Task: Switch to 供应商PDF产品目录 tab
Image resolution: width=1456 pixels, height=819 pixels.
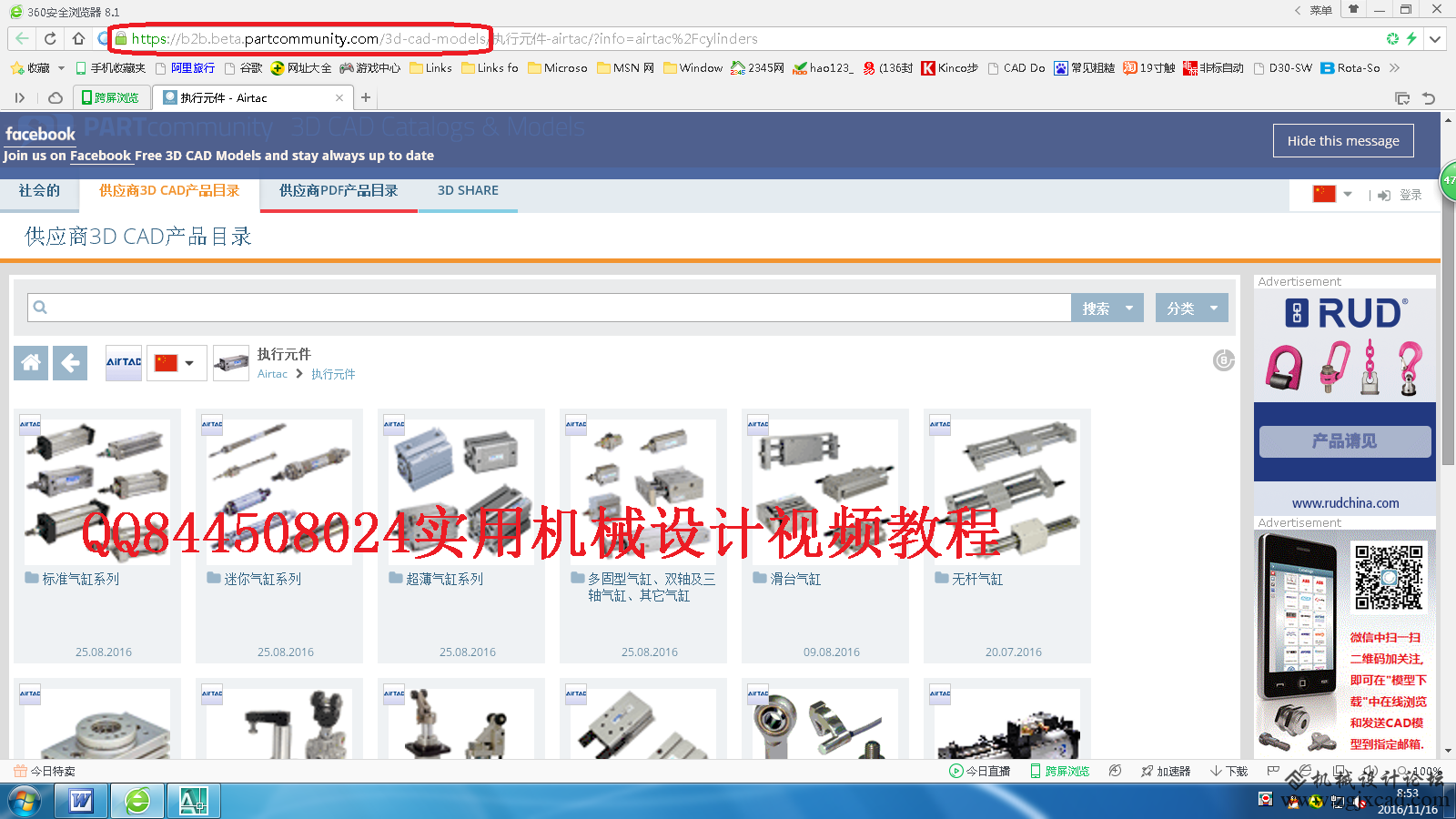Action: pos(339,190)
